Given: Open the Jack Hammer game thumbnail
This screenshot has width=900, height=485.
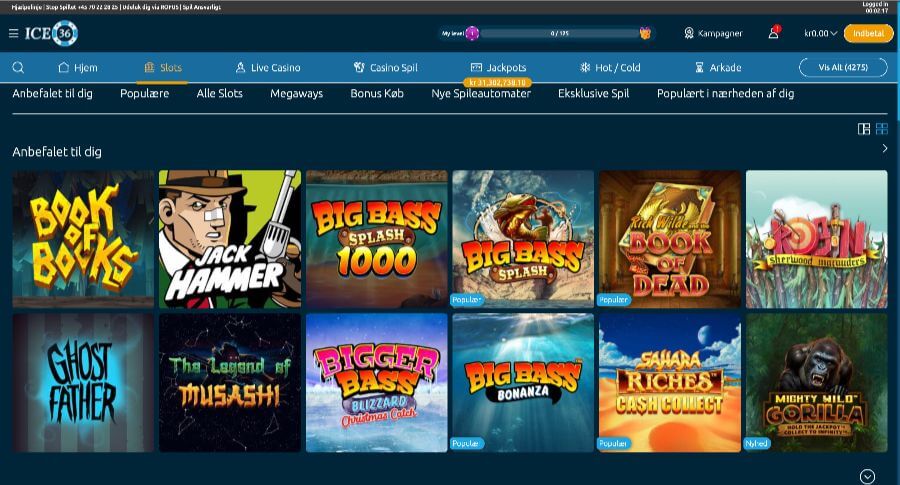Looking at the screenshot, I should coord(230,238).
